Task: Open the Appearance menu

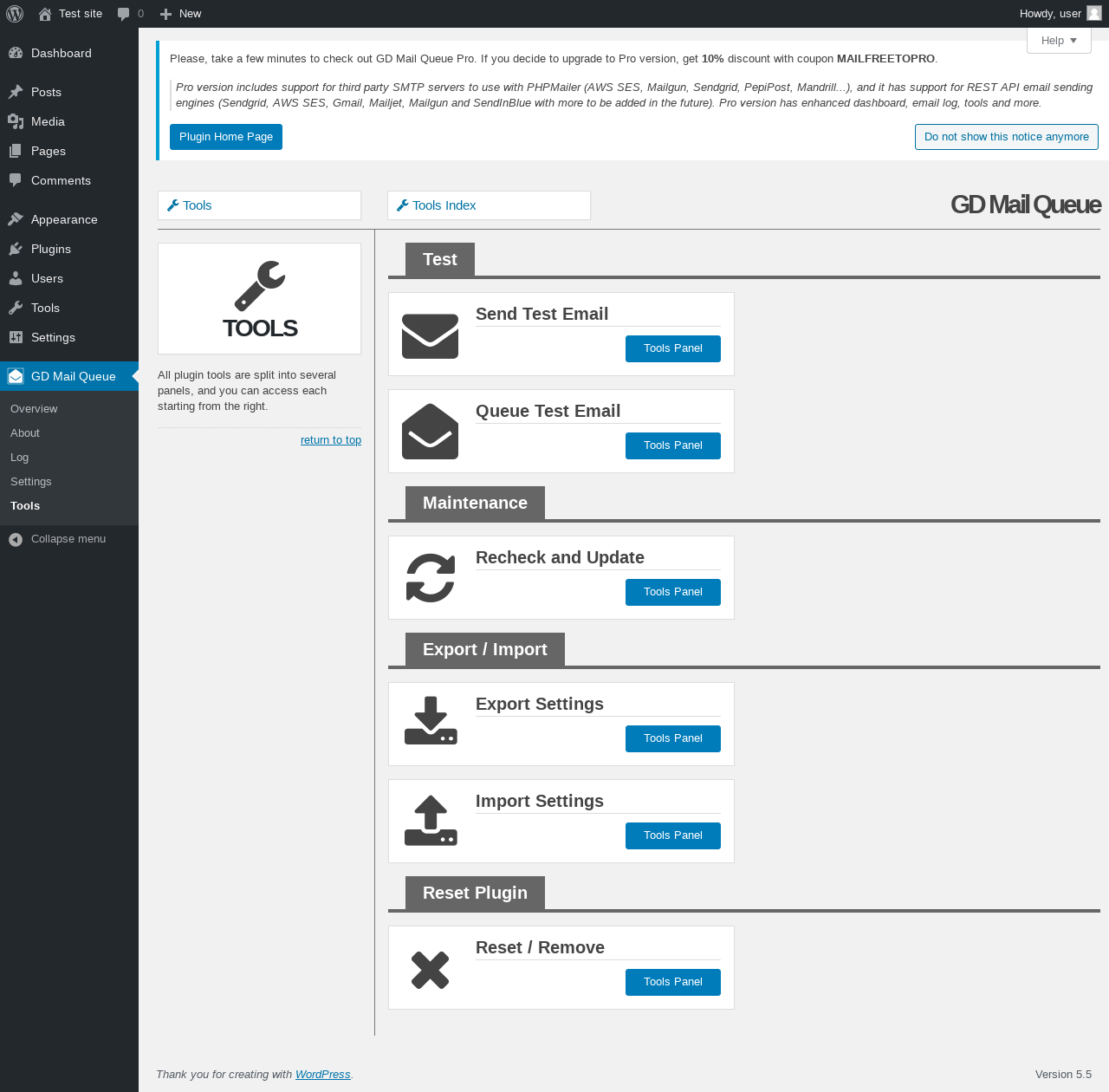Action: pyautogui.click(x=69, y=219)
